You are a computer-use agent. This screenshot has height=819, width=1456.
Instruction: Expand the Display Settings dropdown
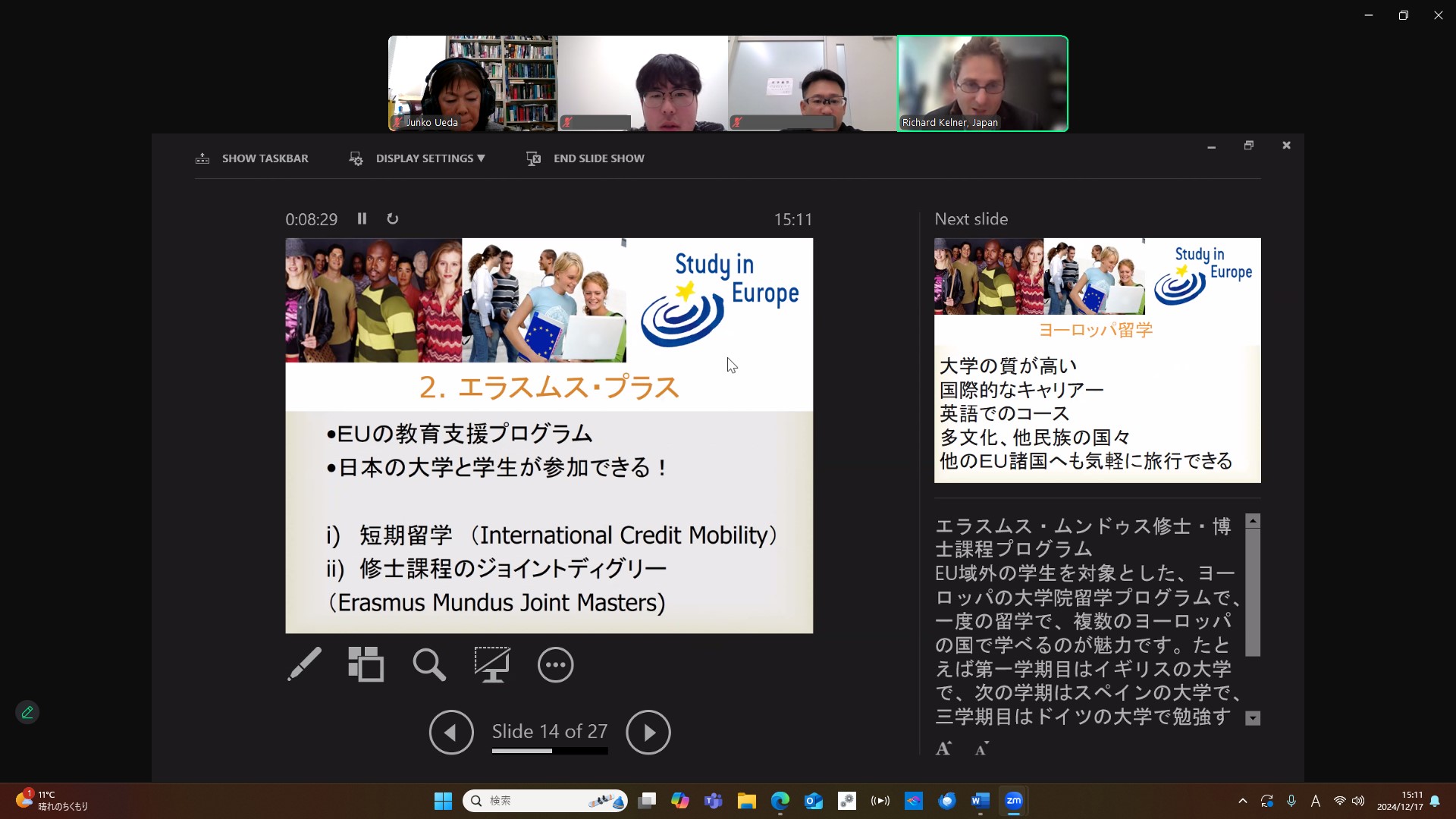pos(429,158)
